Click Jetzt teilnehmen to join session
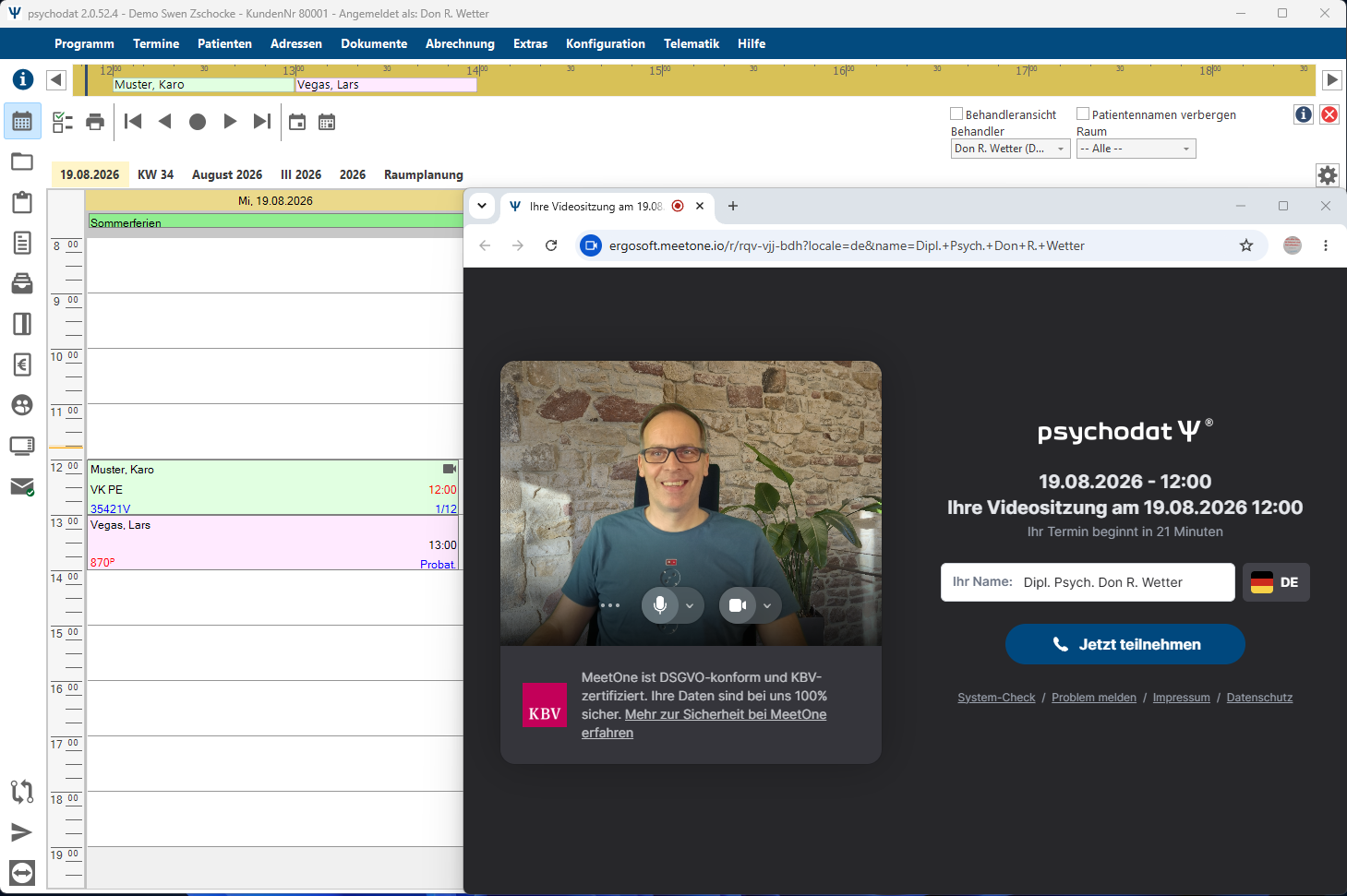1347x896 pixels. [x=1125, y=644]
